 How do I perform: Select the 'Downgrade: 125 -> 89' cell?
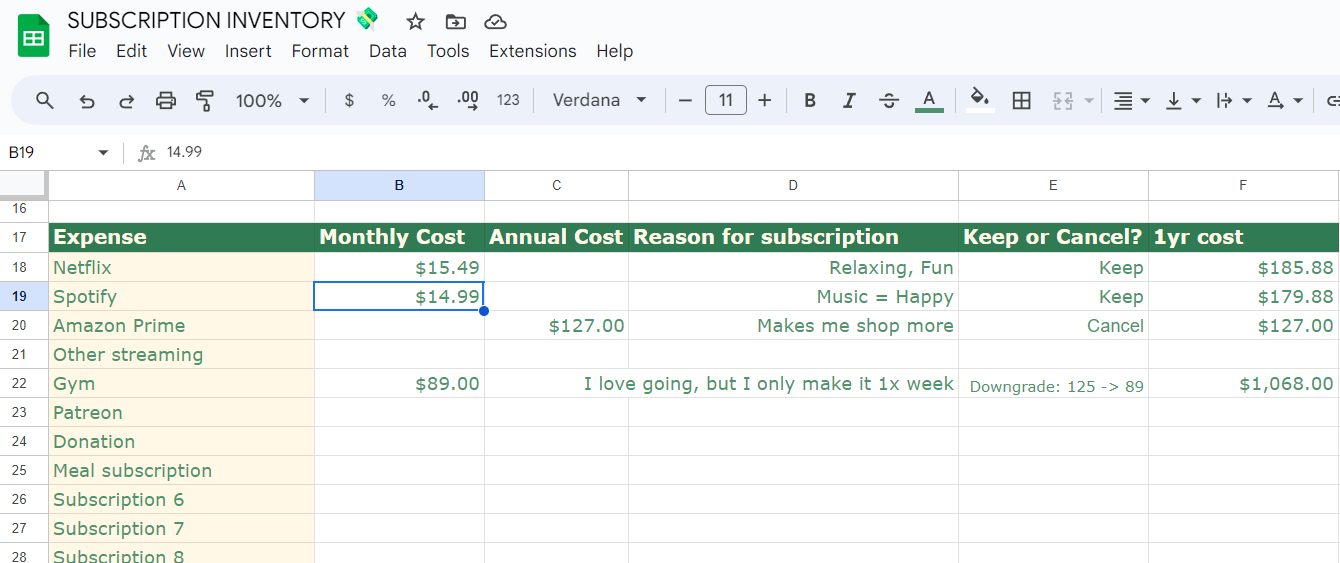coord(1053,384)
